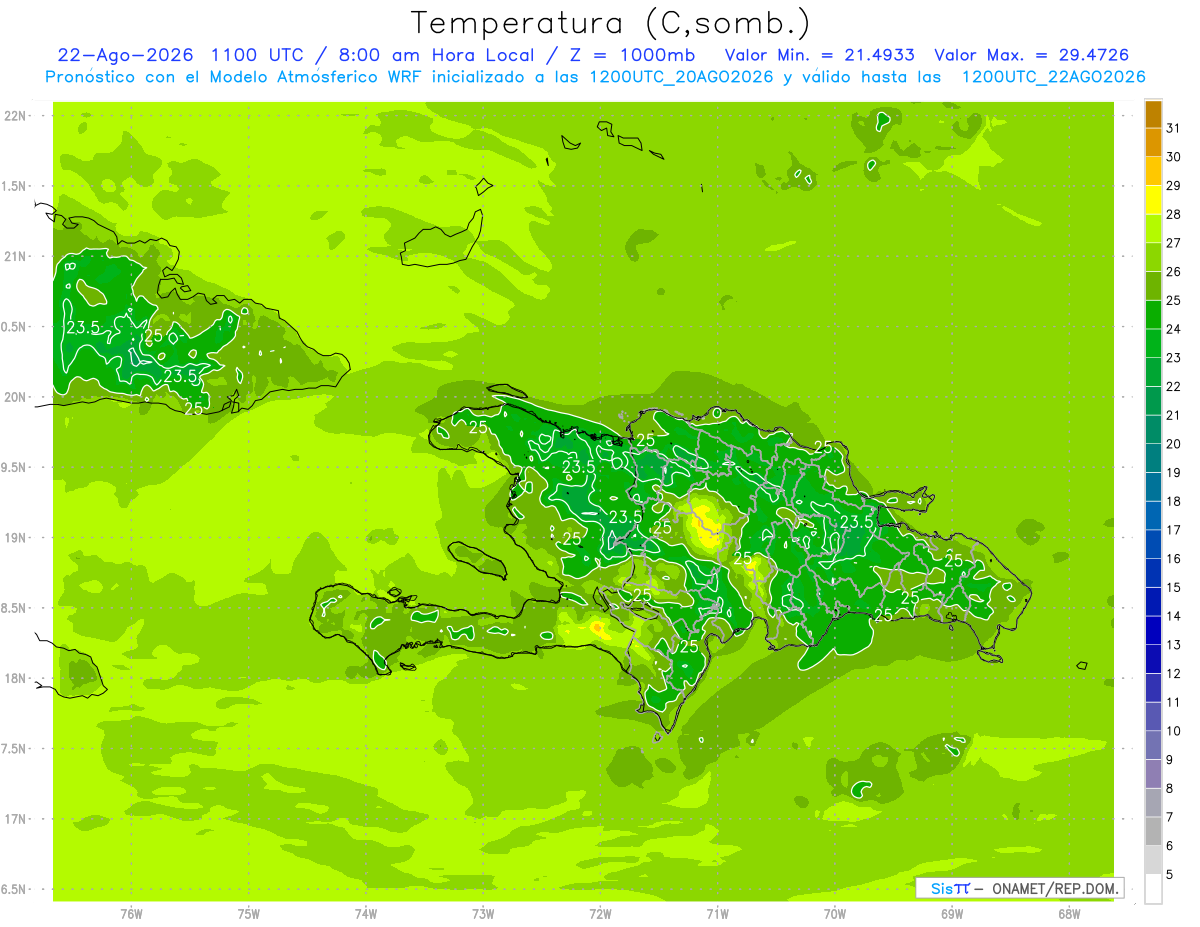Click the "71W" longitude label
Viewport: 1200px width, 927px height.
coord(717,913)
